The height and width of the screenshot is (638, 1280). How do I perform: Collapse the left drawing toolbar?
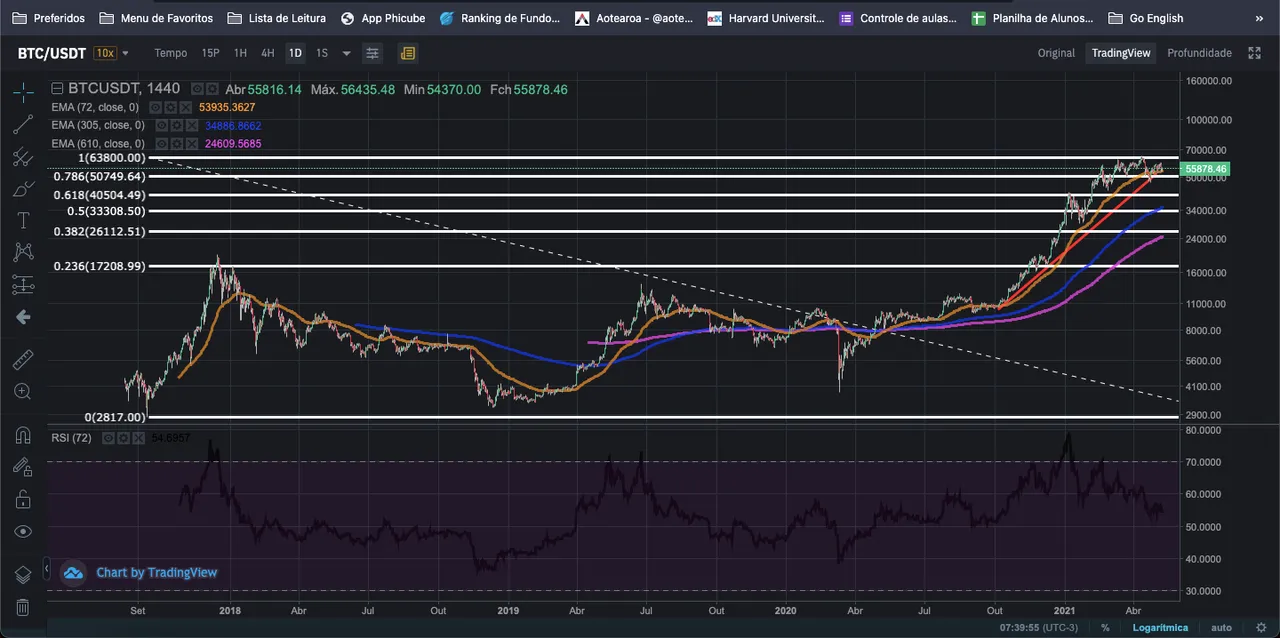pos(46,569)
